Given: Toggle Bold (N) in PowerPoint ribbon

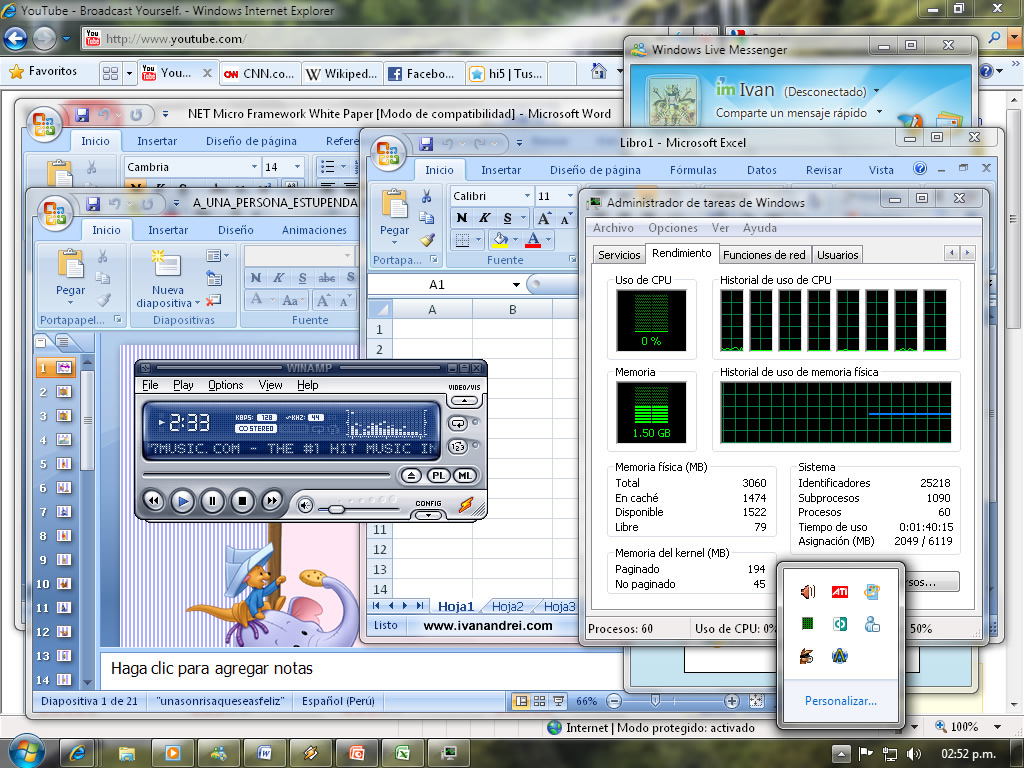Looking at the screenshot, I should tap(256, 278).
